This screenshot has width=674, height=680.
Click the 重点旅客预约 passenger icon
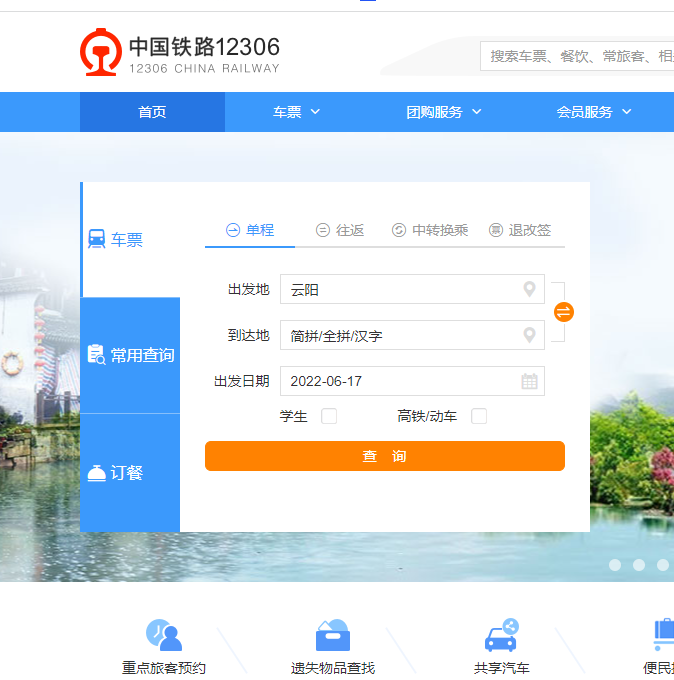click(x=164, y=635)
